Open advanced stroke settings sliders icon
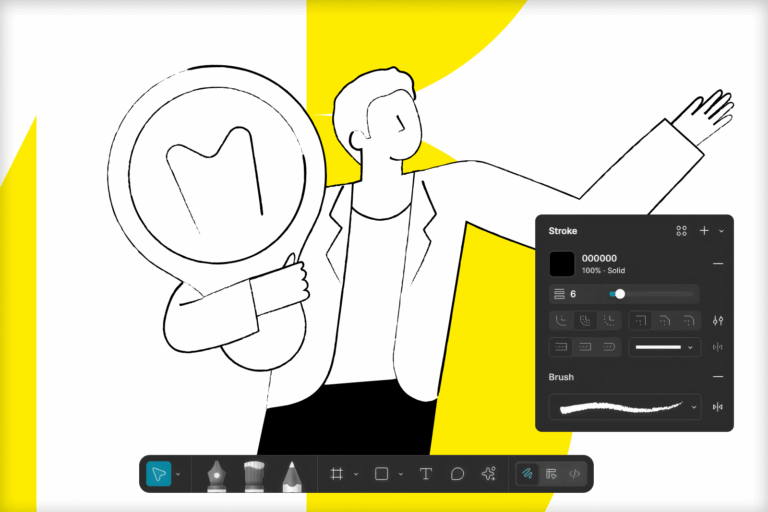768x512 pixels. click(718, 321)
